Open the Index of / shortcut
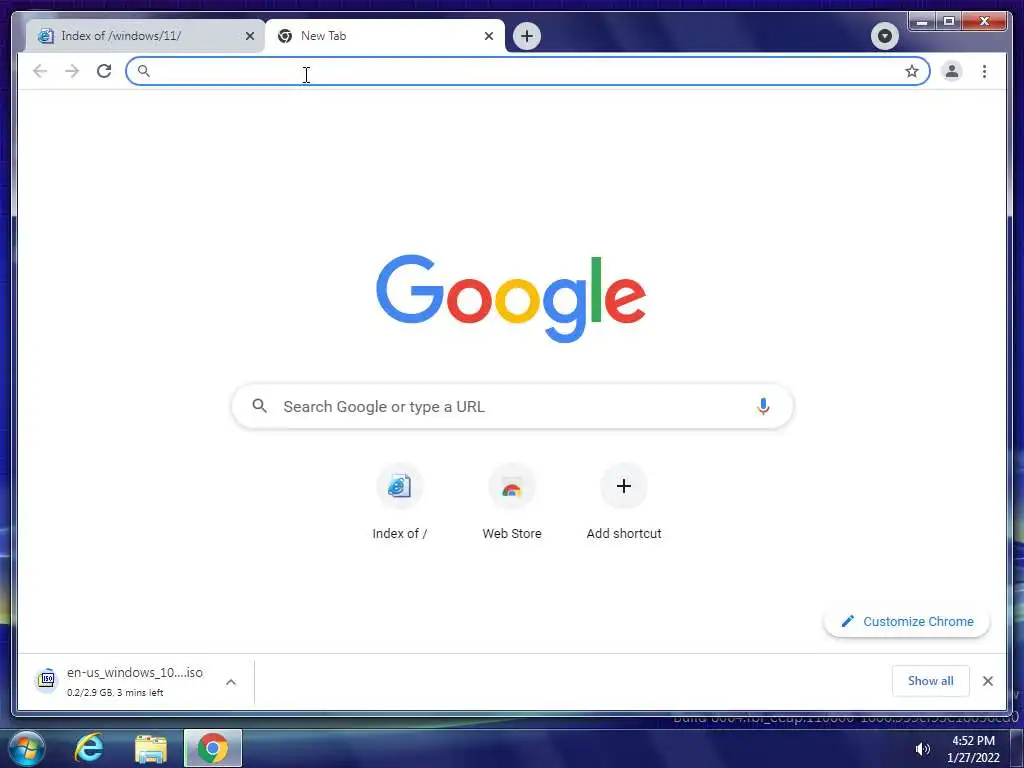The height and width of the screenshot is (768, 1024). click(399, 503)
